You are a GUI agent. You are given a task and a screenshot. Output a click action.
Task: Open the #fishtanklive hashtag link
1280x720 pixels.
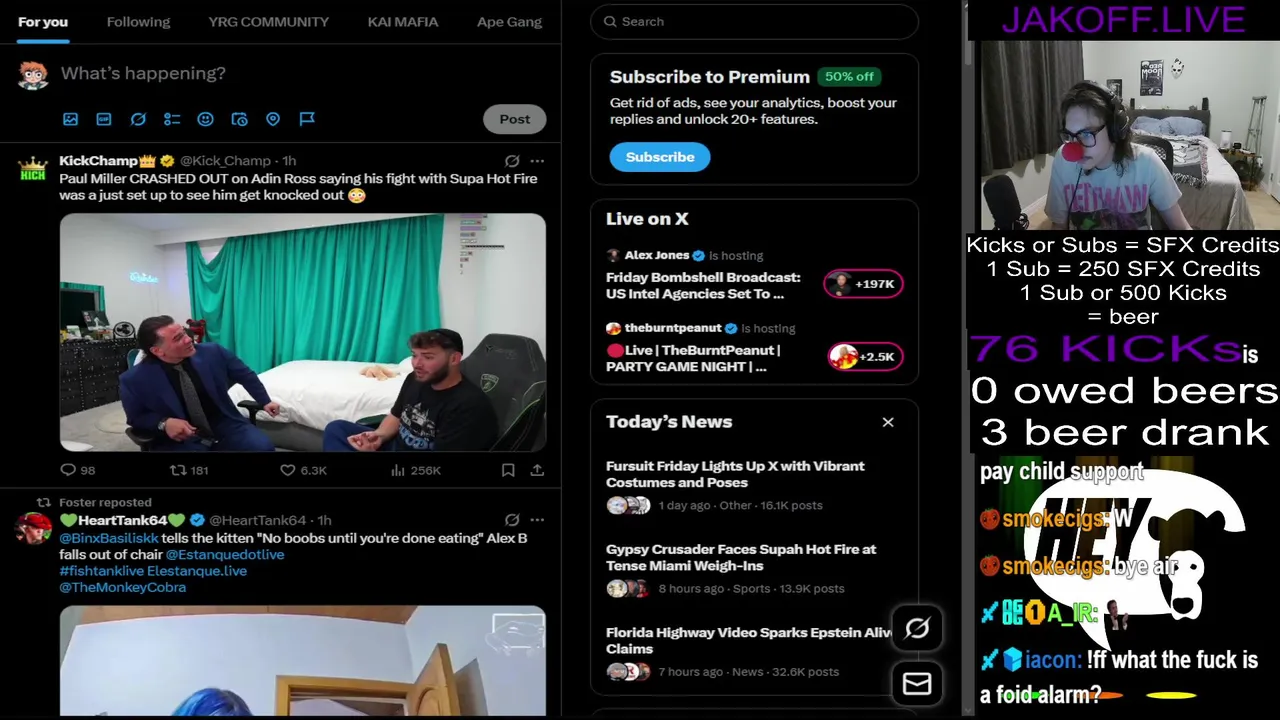click(x=102, y=571)
